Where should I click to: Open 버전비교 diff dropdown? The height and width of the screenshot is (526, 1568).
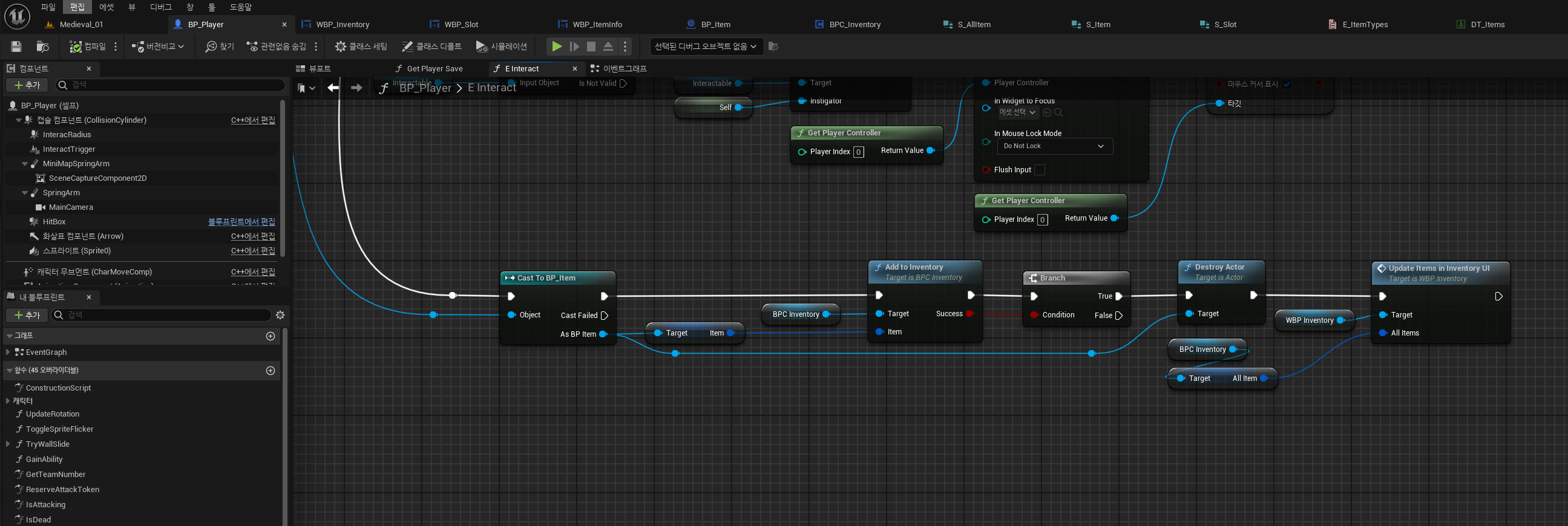click(158, 47)
